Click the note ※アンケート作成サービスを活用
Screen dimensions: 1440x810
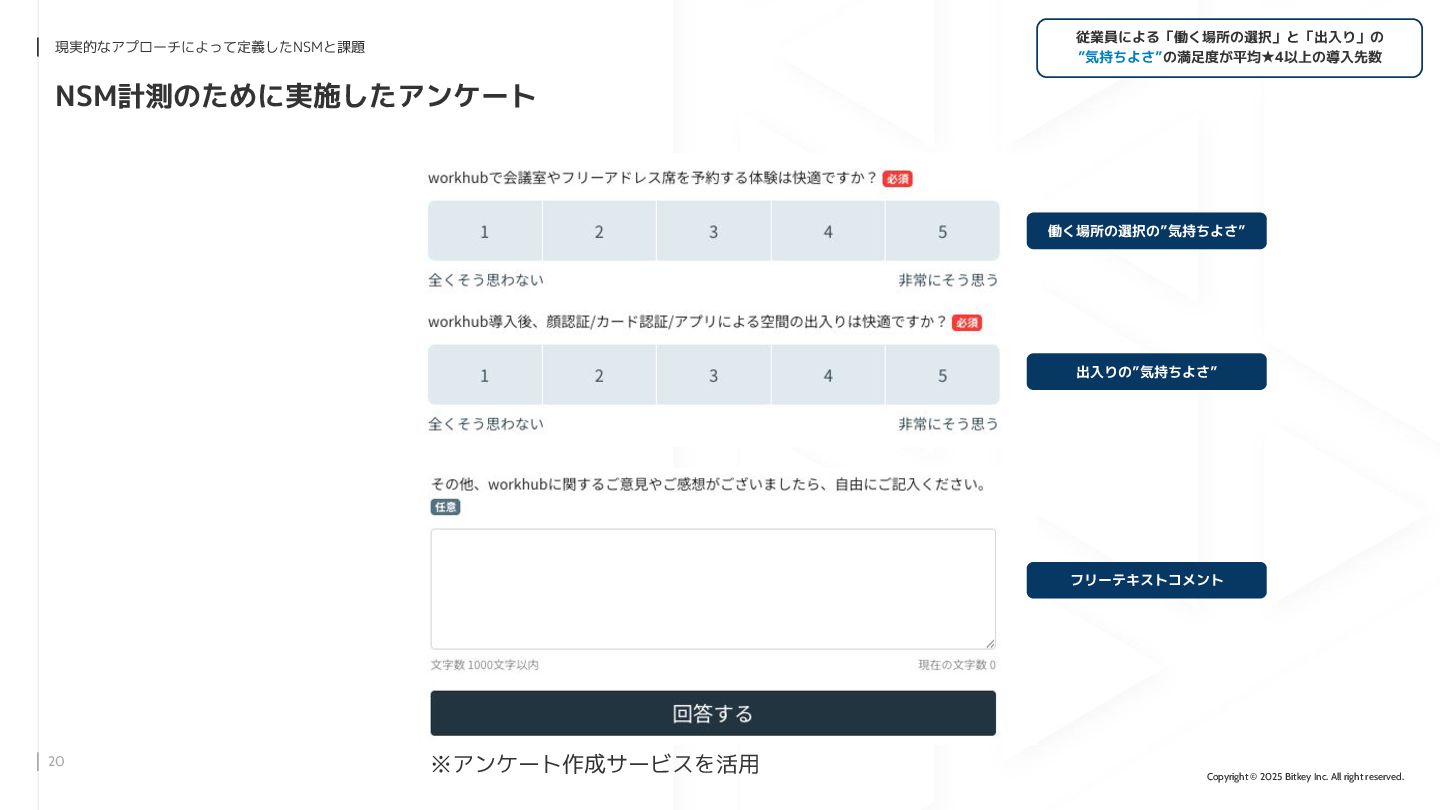pyautogui.click(x=595, y=764)
